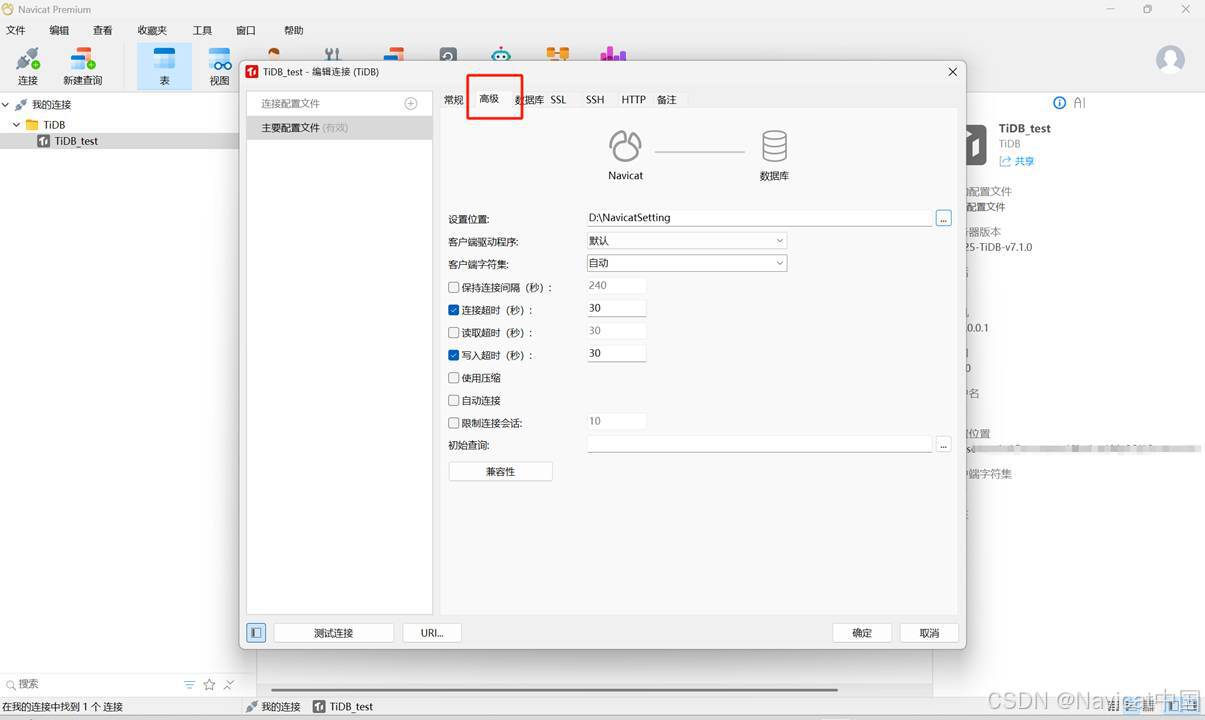Click 设置位置 path input field
Screen dimensions: 1205x720
click(759, 218)
